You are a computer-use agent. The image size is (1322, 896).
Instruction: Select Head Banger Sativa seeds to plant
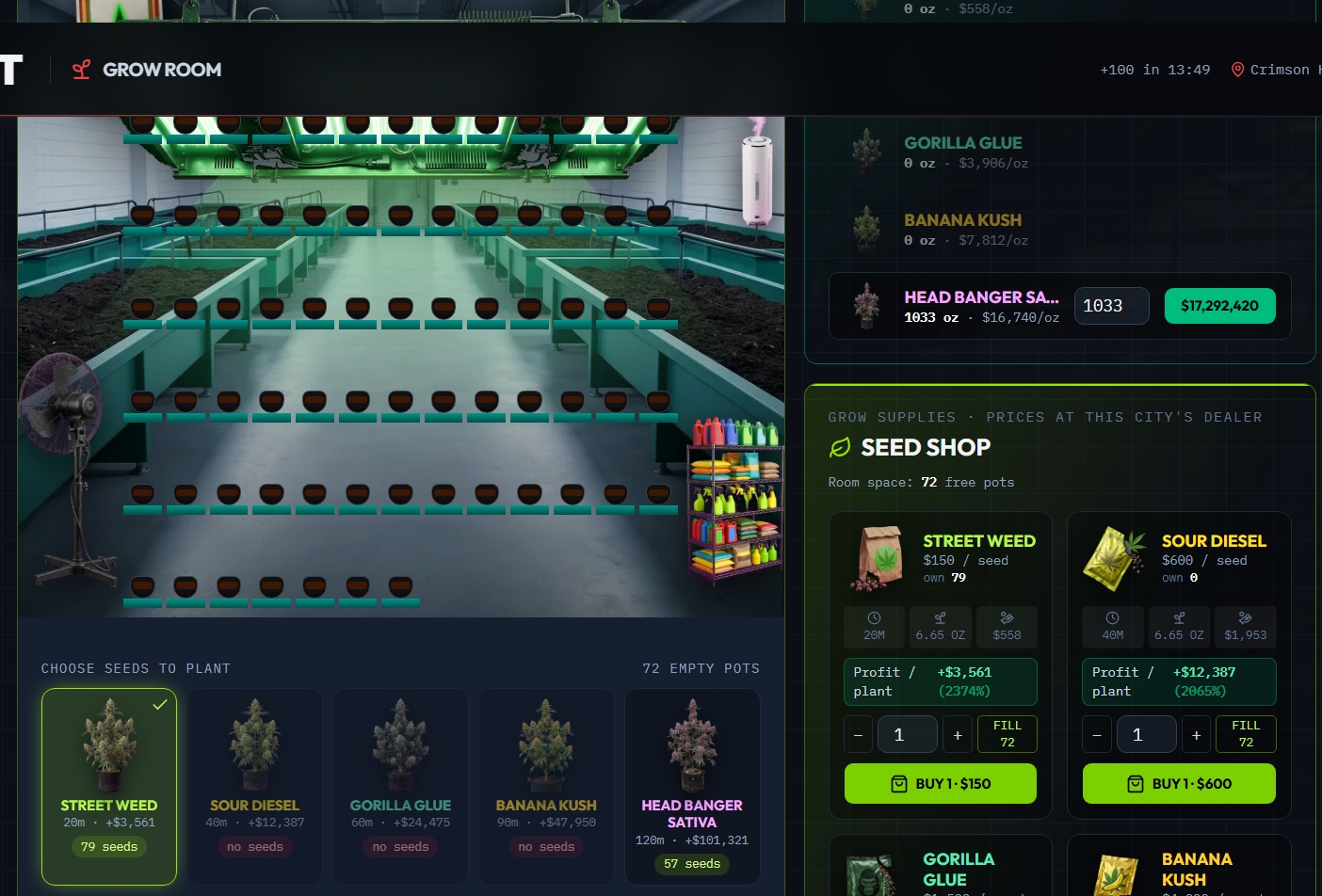point(692,787)
